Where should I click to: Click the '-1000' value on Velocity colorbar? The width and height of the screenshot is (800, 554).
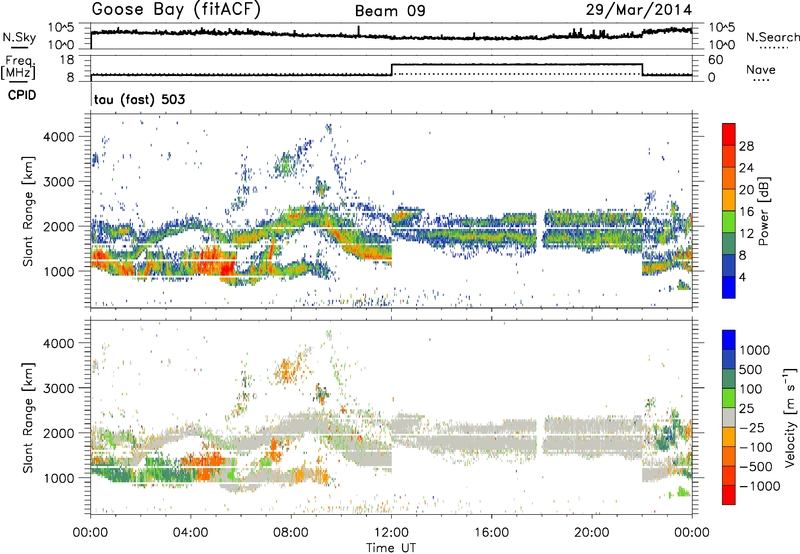click(x=759, y=486)
